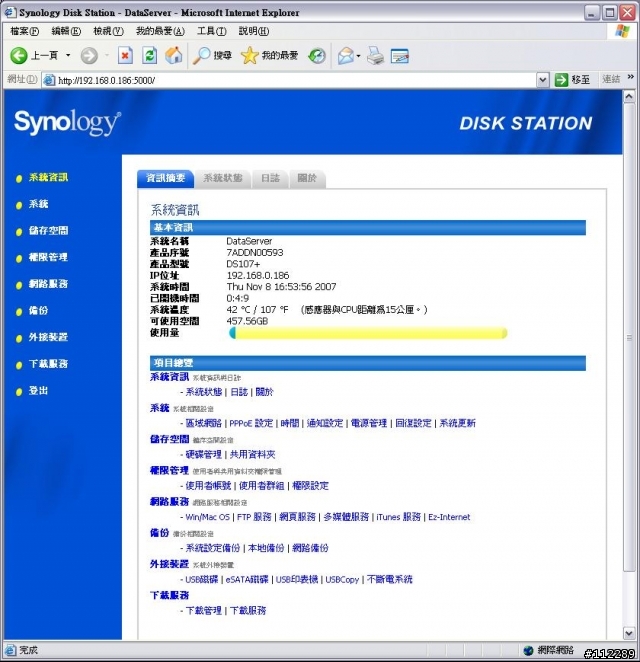Click the Refresh page icon

point(149,56)
